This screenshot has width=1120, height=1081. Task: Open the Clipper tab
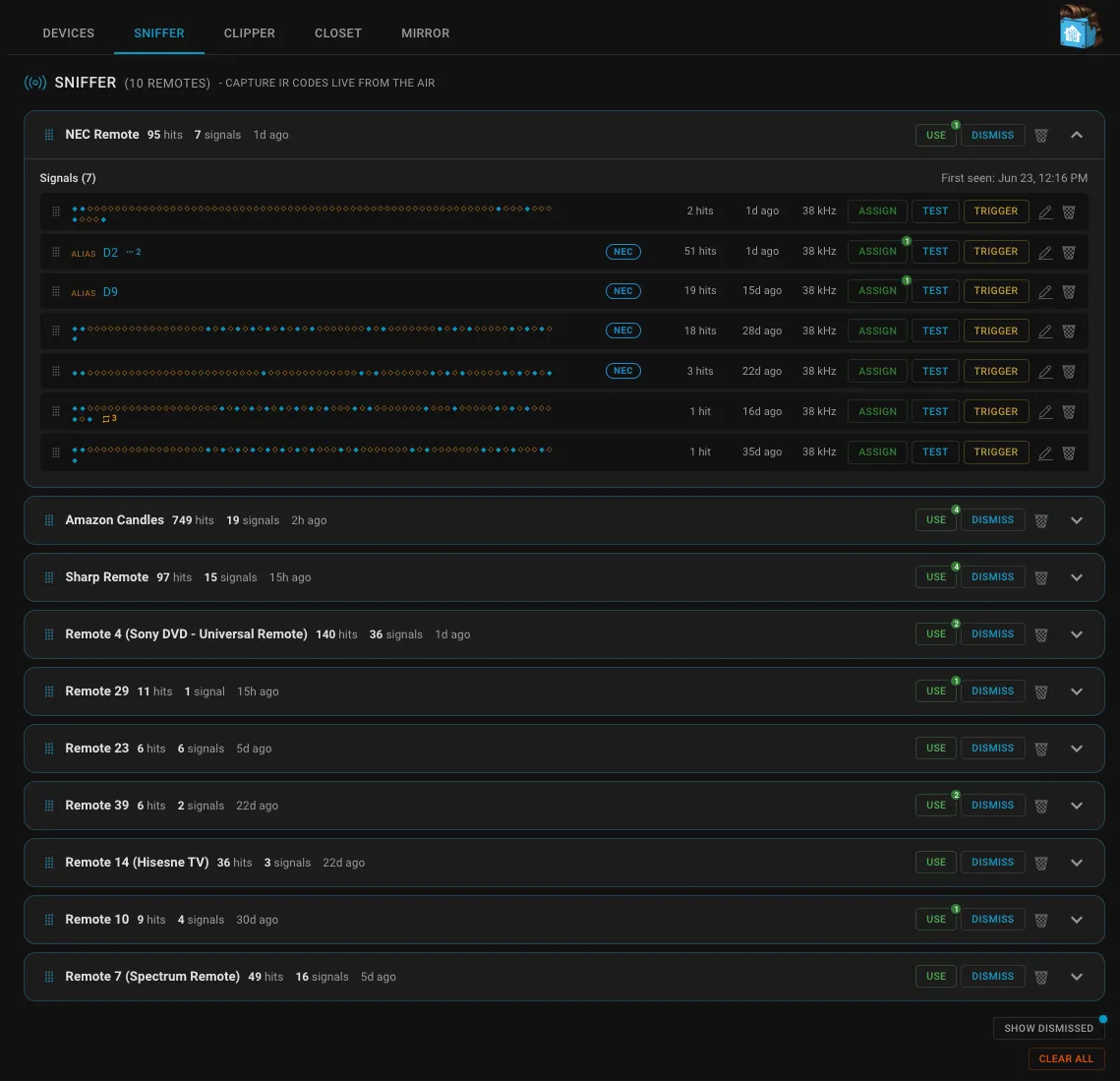coord(250,33)
